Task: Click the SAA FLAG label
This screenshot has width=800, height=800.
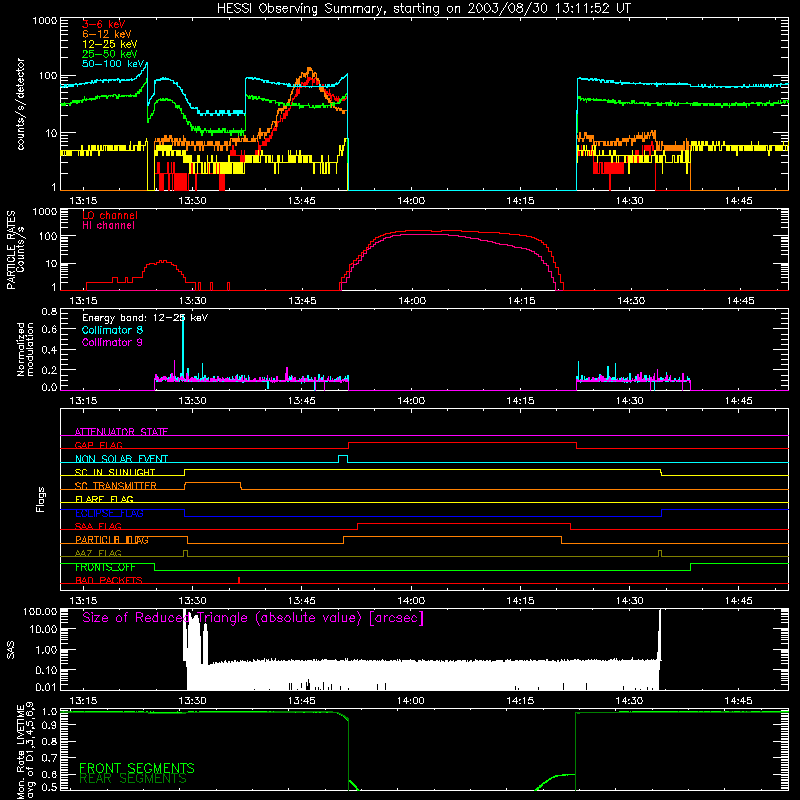Action: 98,526
